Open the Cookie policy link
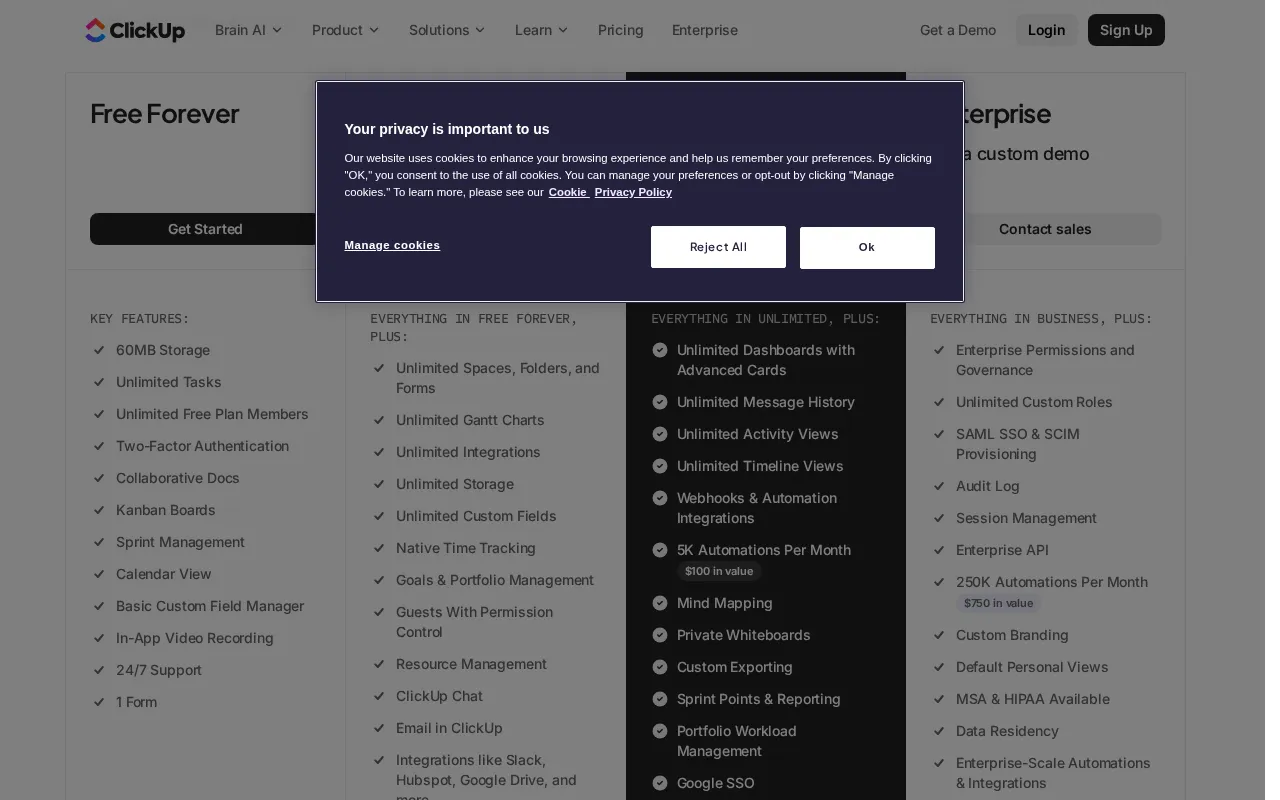 (x=568, y=192)
